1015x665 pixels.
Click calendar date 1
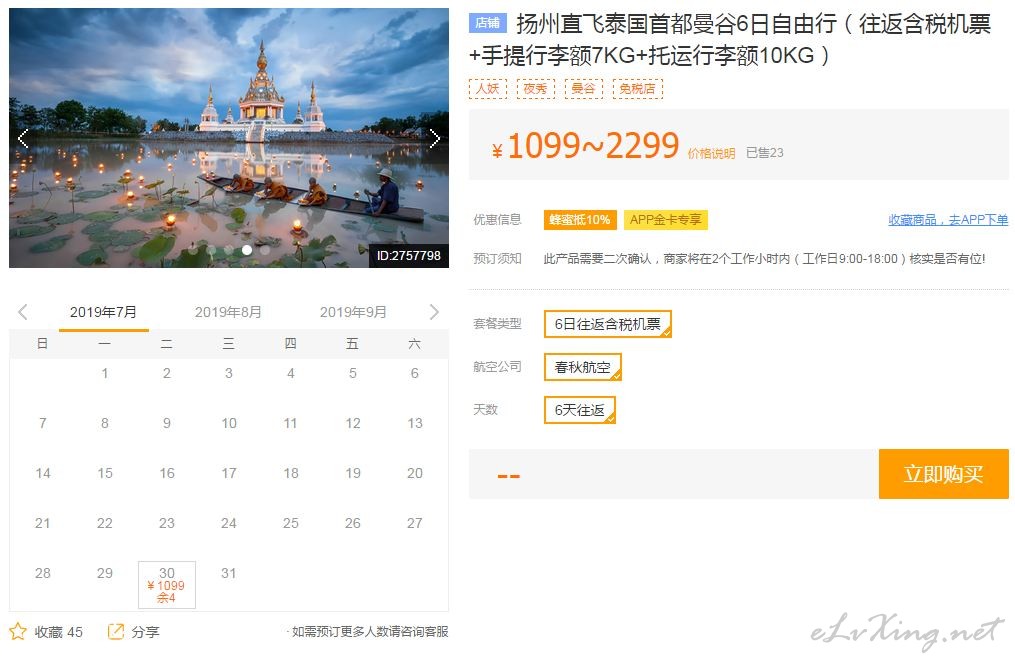coord(105,374)
